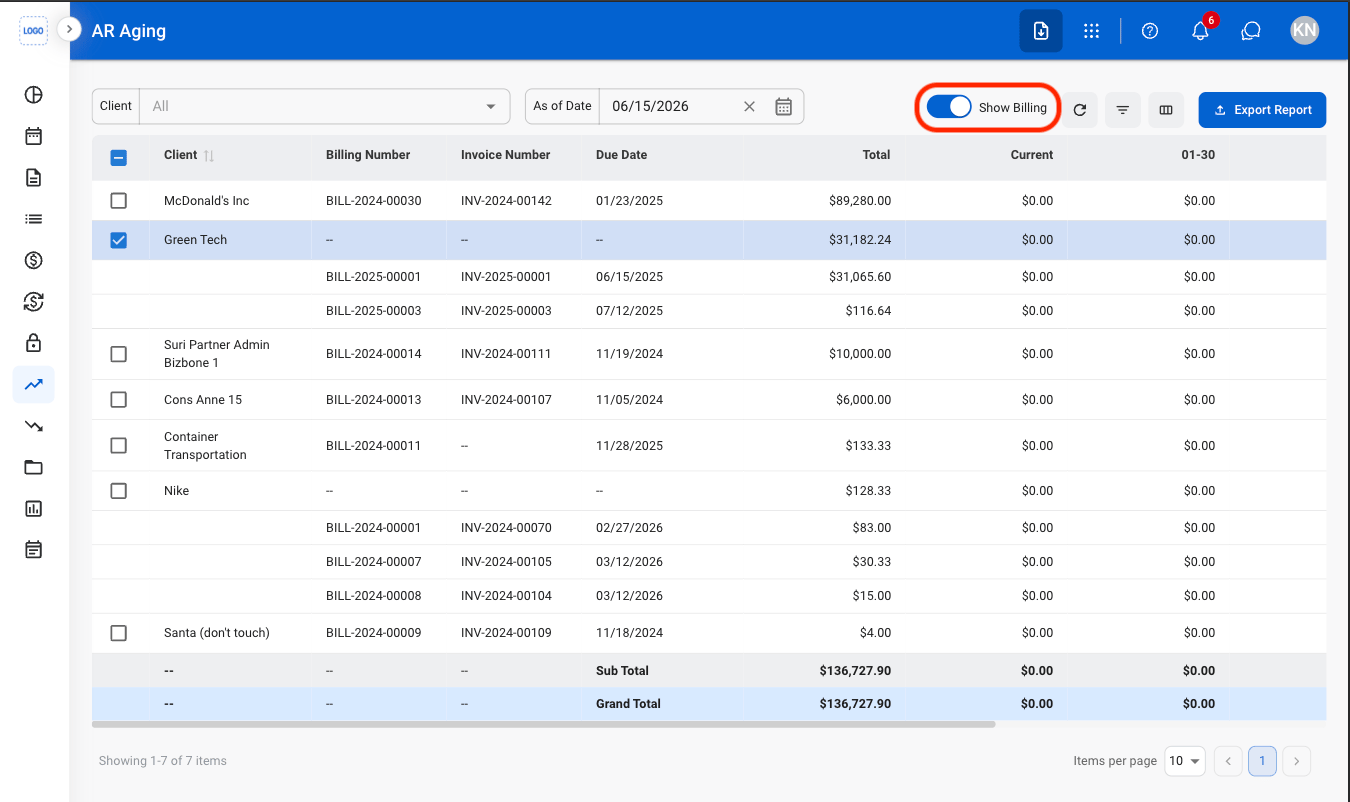Expand the sidebar with the arrow button
Screen dimensions: 1350x802
(68, 29)
